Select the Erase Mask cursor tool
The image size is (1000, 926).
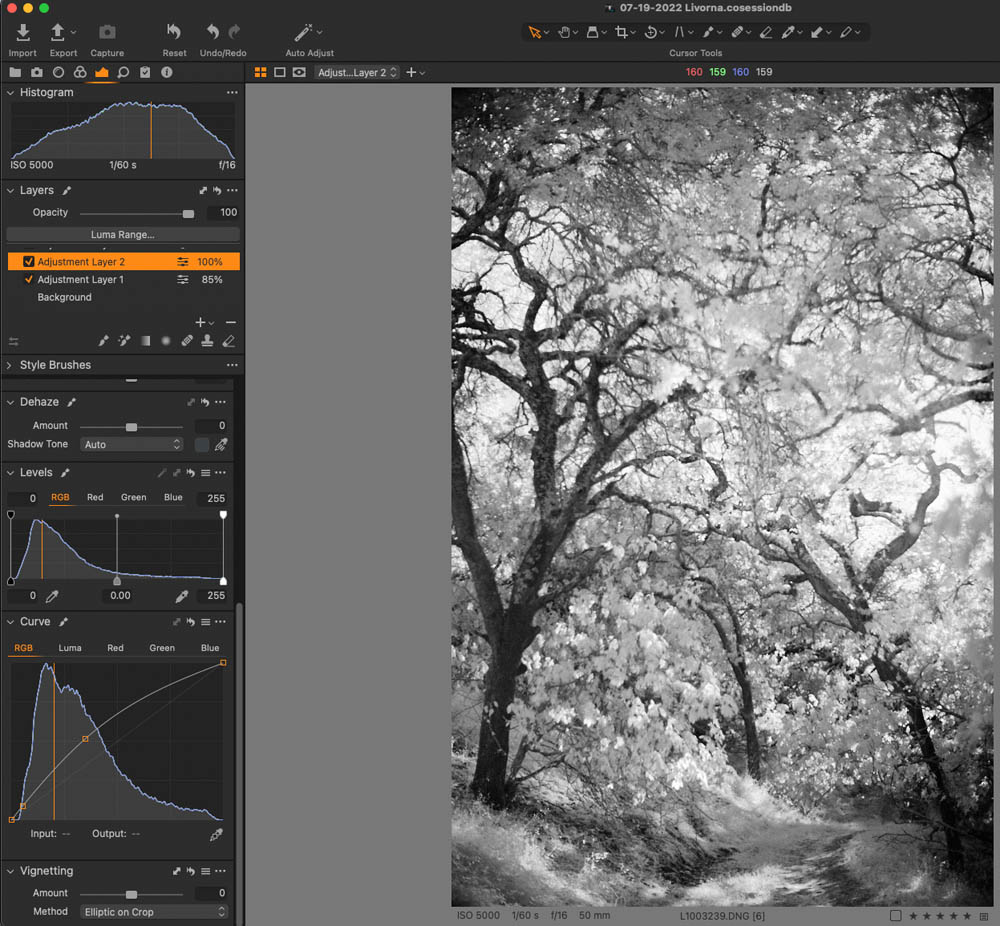[766, 32]
